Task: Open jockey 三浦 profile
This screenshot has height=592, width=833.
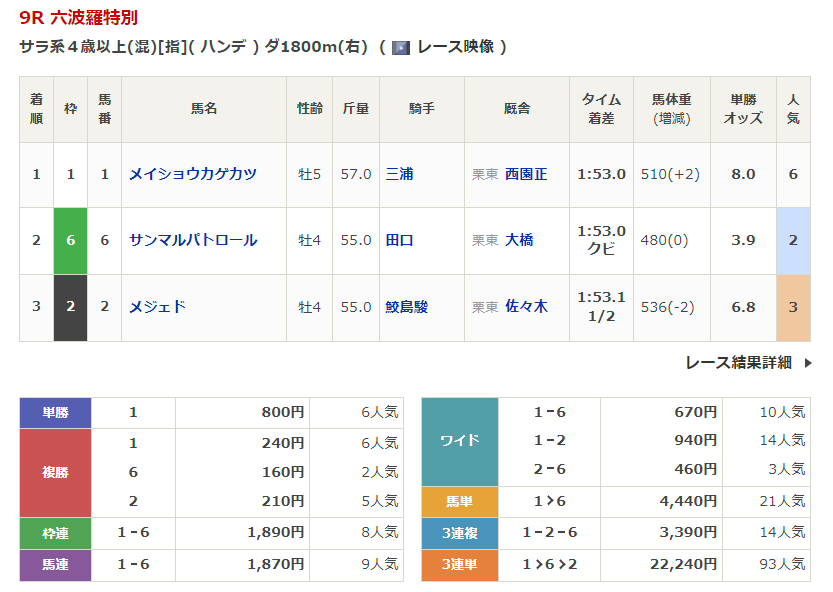Action: tap(399, 174)
